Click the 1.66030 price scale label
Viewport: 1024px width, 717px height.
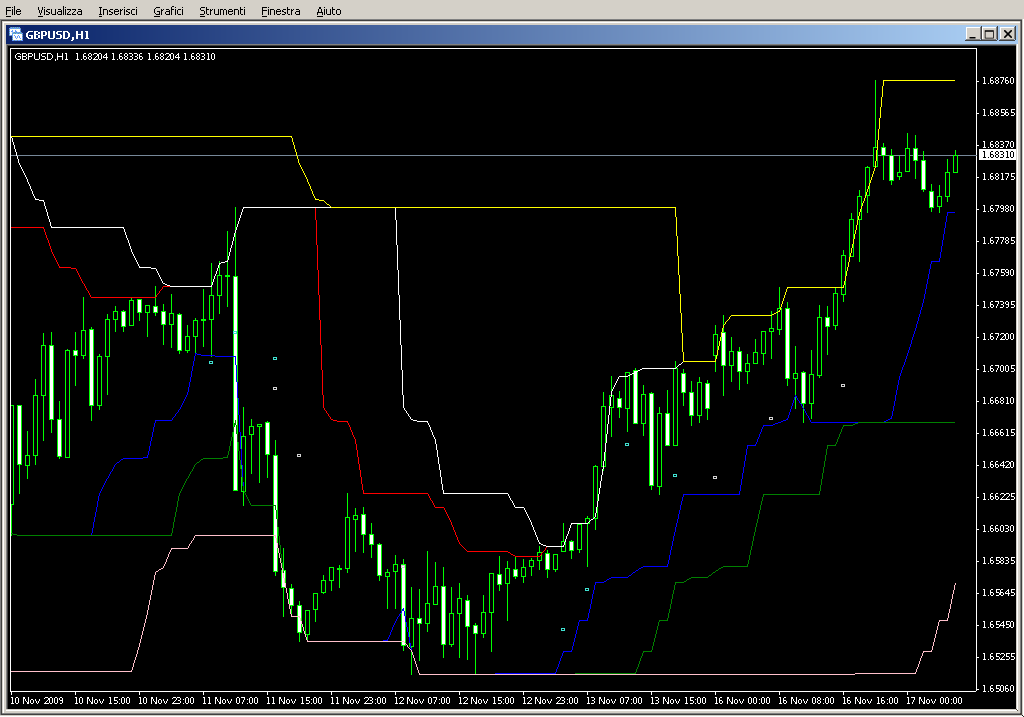tap(999, 528)
